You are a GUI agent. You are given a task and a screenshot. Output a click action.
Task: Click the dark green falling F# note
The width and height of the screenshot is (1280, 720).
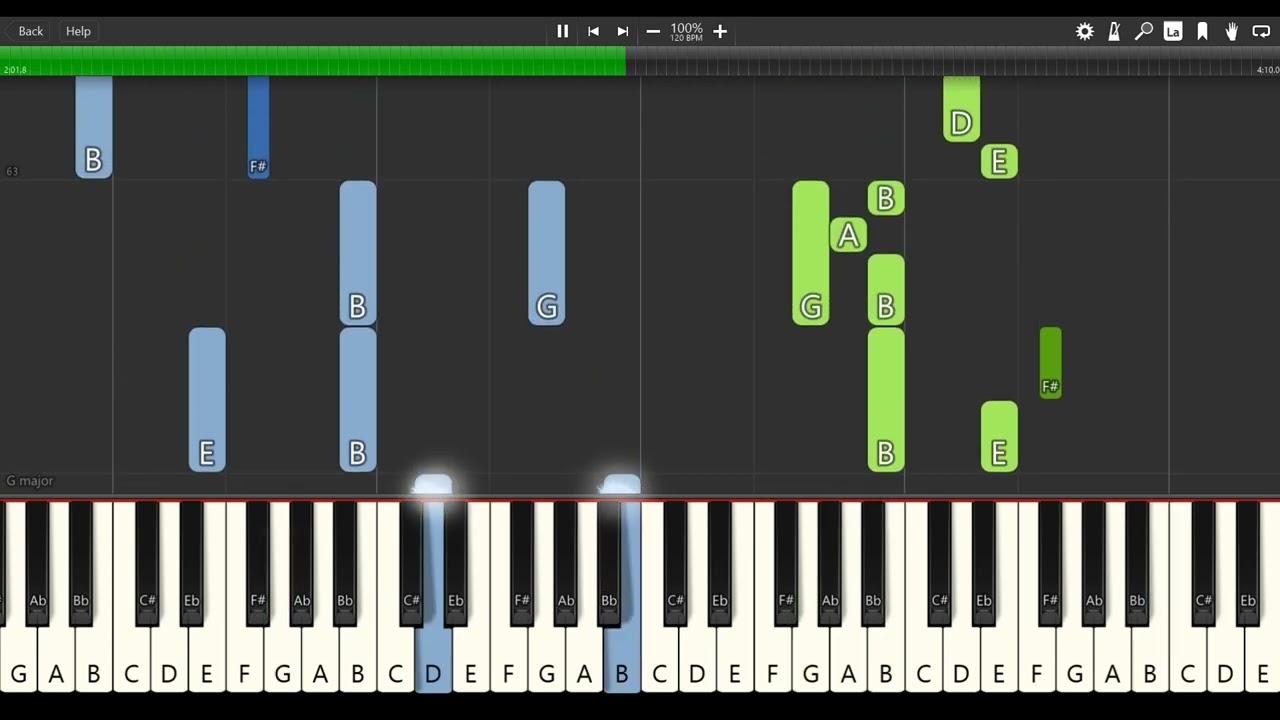[1050, 363]
